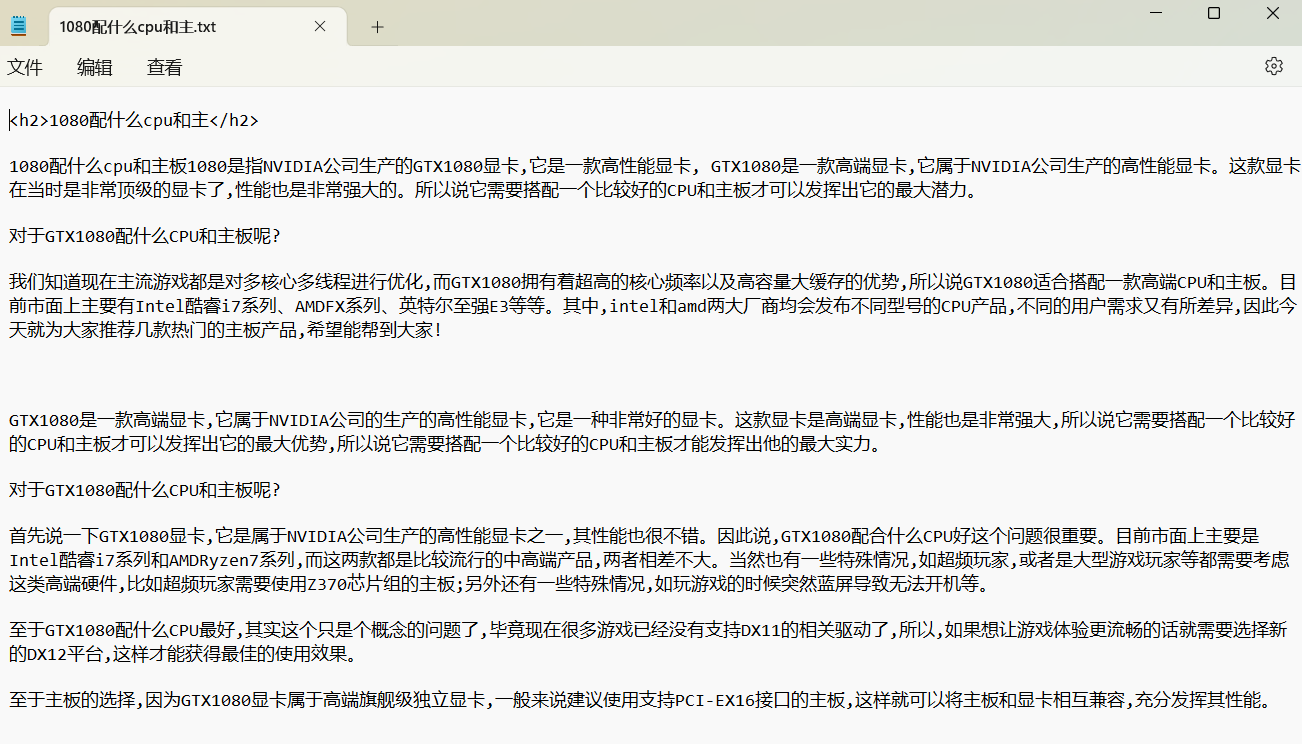Click paragraph starting "至于GTX1080配什么CPU最好"
Screen dimensions: 1302x744
(648, 642)
